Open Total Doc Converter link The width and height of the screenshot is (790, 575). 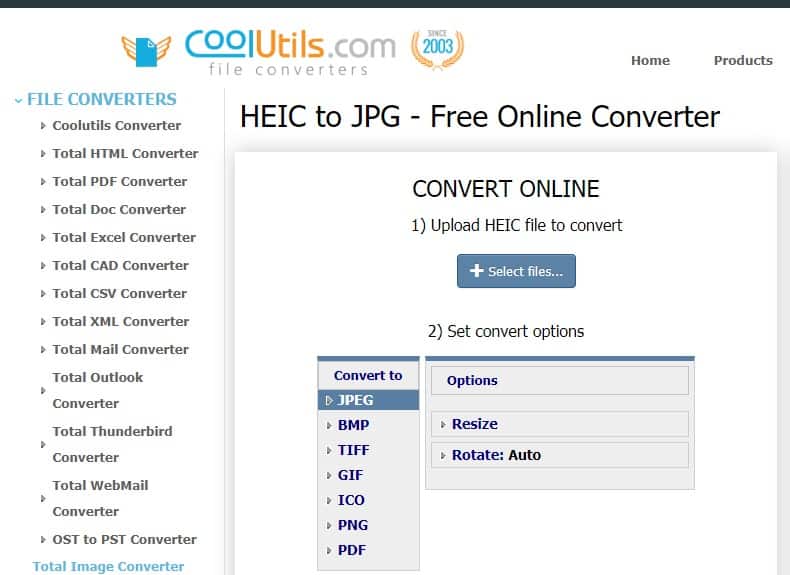tap(119, 210)
